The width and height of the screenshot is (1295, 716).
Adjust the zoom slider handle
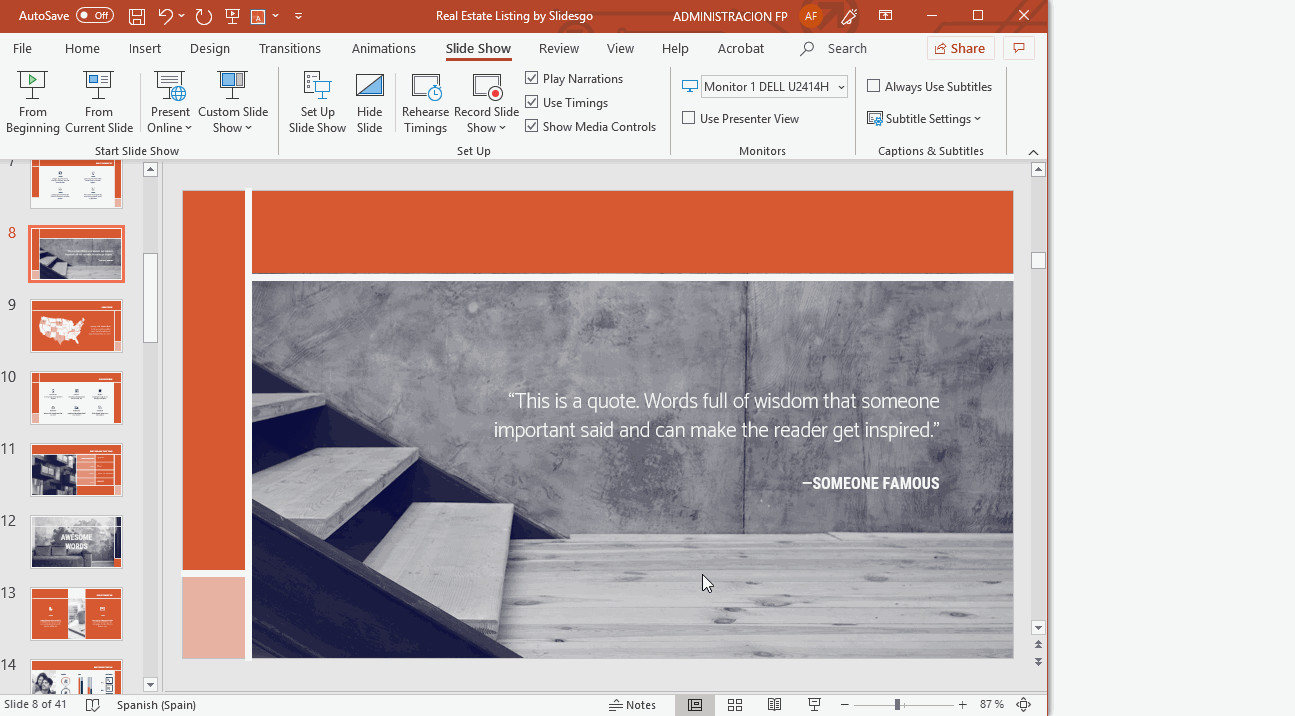898,705
